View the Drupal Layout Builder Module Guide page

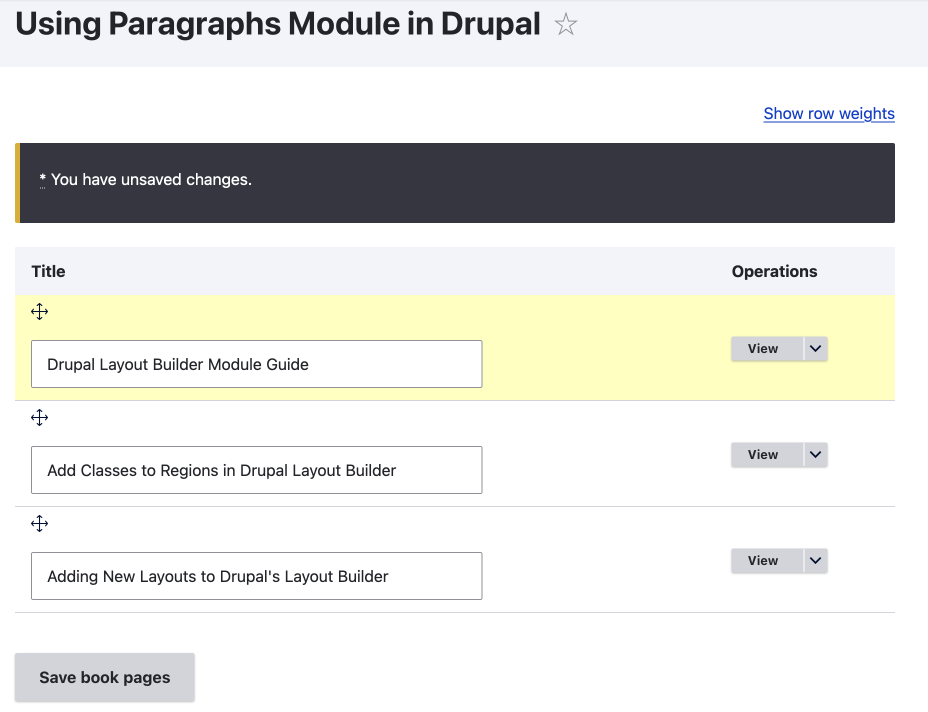767,349
